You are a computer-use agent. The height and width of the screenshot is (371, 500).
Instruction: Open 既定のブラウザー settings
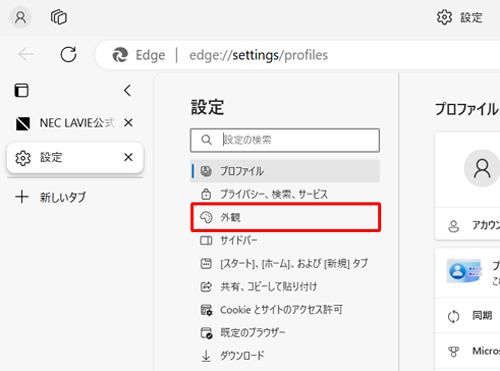[285, 333]
